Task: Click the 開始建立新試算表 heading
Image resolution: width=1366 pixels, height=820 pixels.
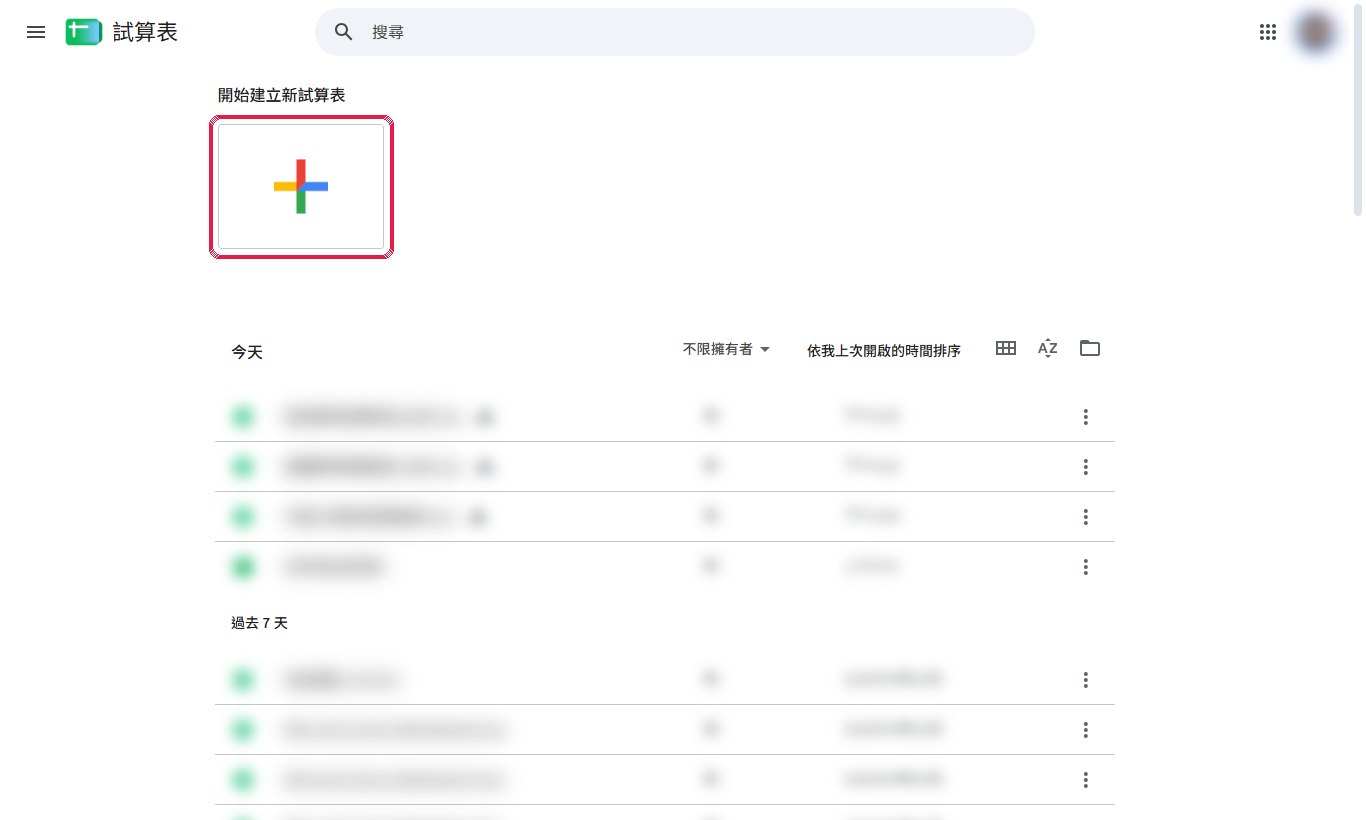Action: (282, 95)
